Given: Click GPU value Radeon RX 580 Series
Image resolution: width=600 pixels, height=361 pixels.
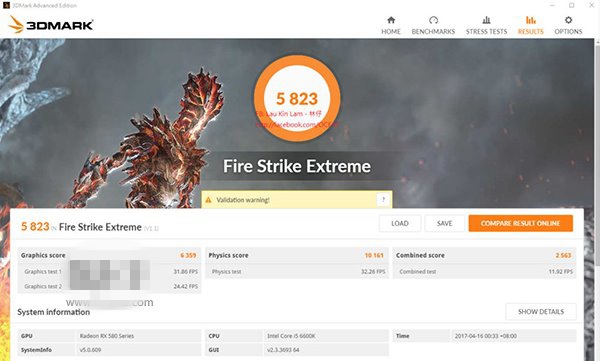Looking at the screenshot, I should (107, 336).
